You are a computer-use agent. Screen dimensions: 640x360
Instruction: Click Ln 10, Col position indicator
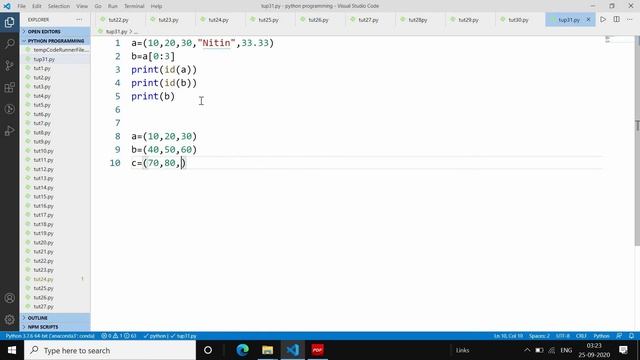pyautogui.click(x=508, y=336)
